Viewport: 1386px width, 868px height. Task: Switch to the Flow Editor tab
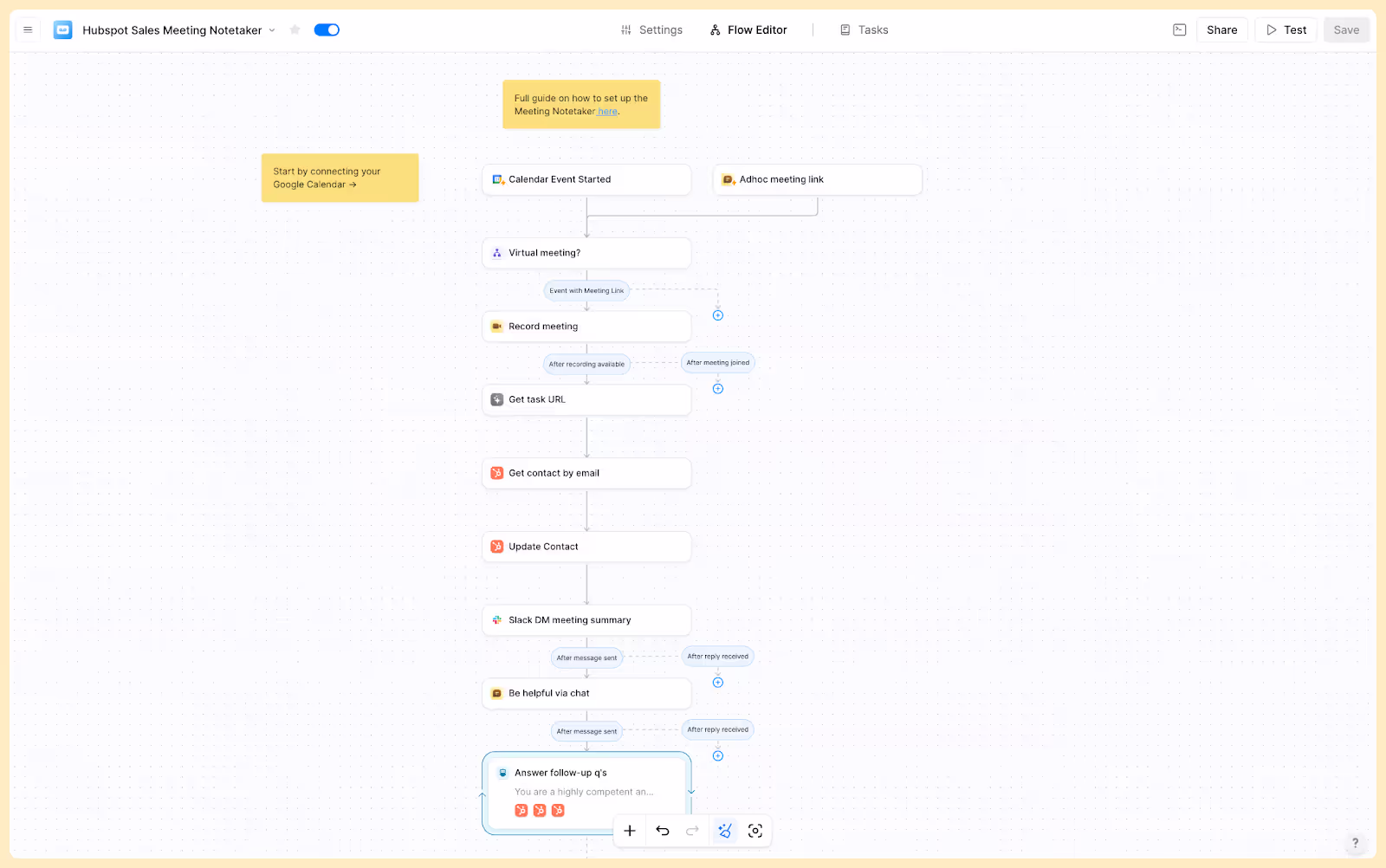[748, 29]
